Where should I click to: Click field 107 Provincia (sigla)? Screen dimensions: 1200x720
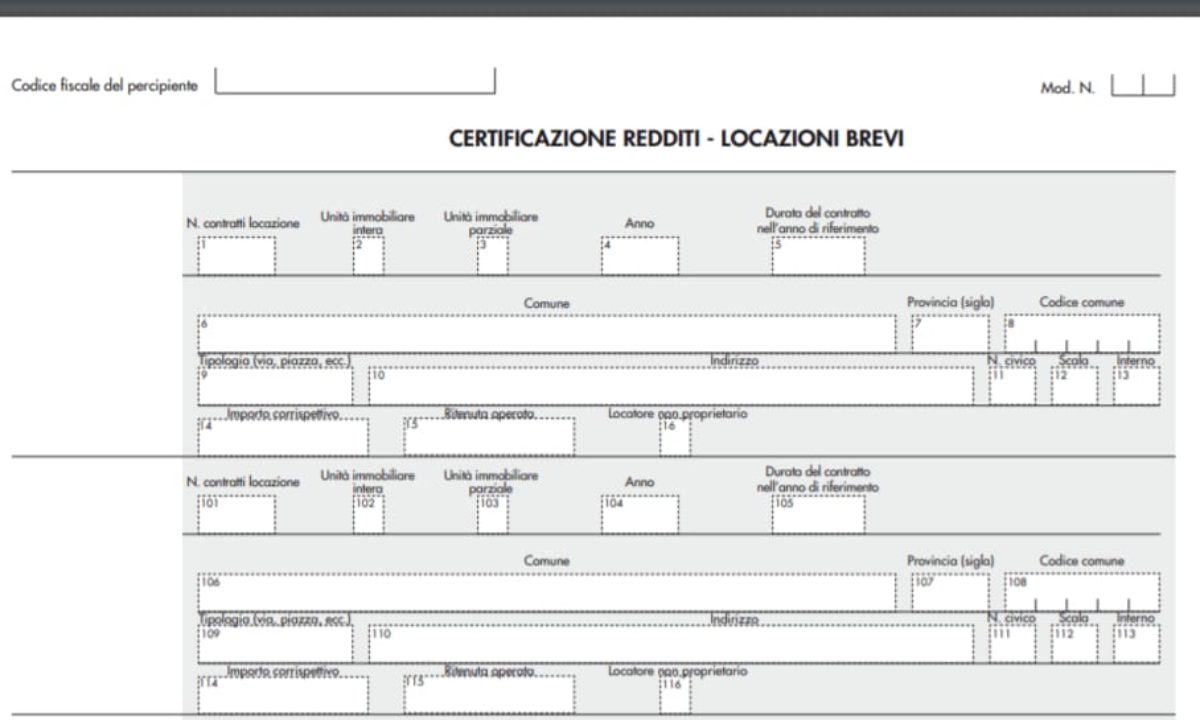[950, 592]
